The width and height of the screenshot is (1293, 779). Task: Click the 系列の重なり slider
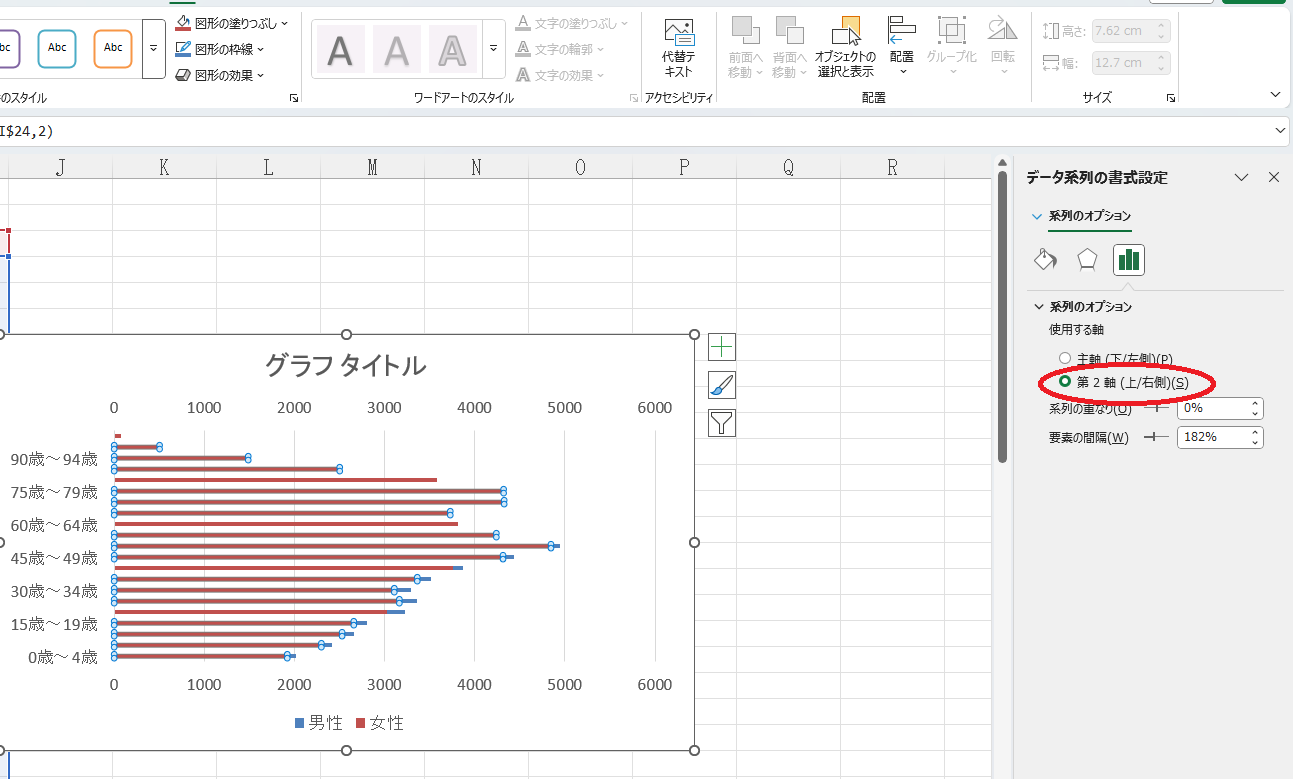click(x=1156, y=408)
